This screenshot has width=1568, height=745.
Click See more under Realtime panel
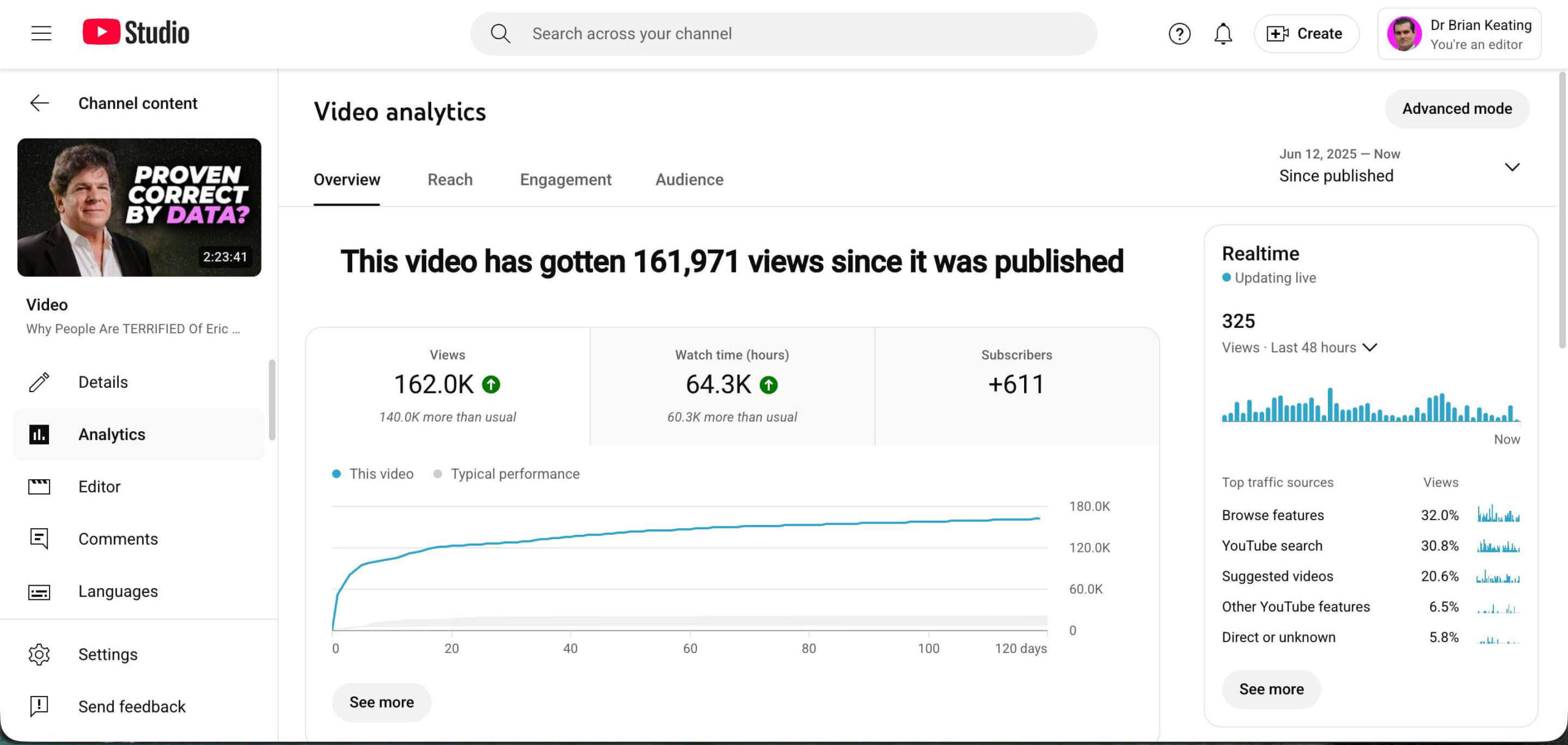[1271, 689]
